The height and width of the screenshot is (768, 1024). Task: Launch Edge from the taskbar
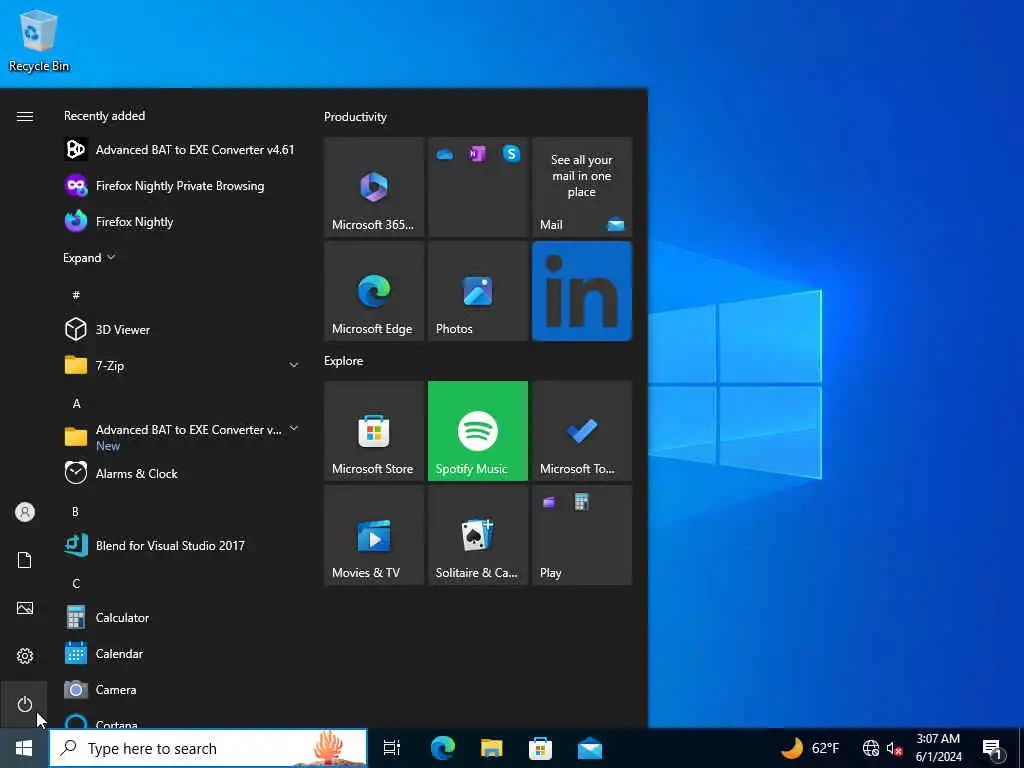pyautogui.click(x=443, y=748)
